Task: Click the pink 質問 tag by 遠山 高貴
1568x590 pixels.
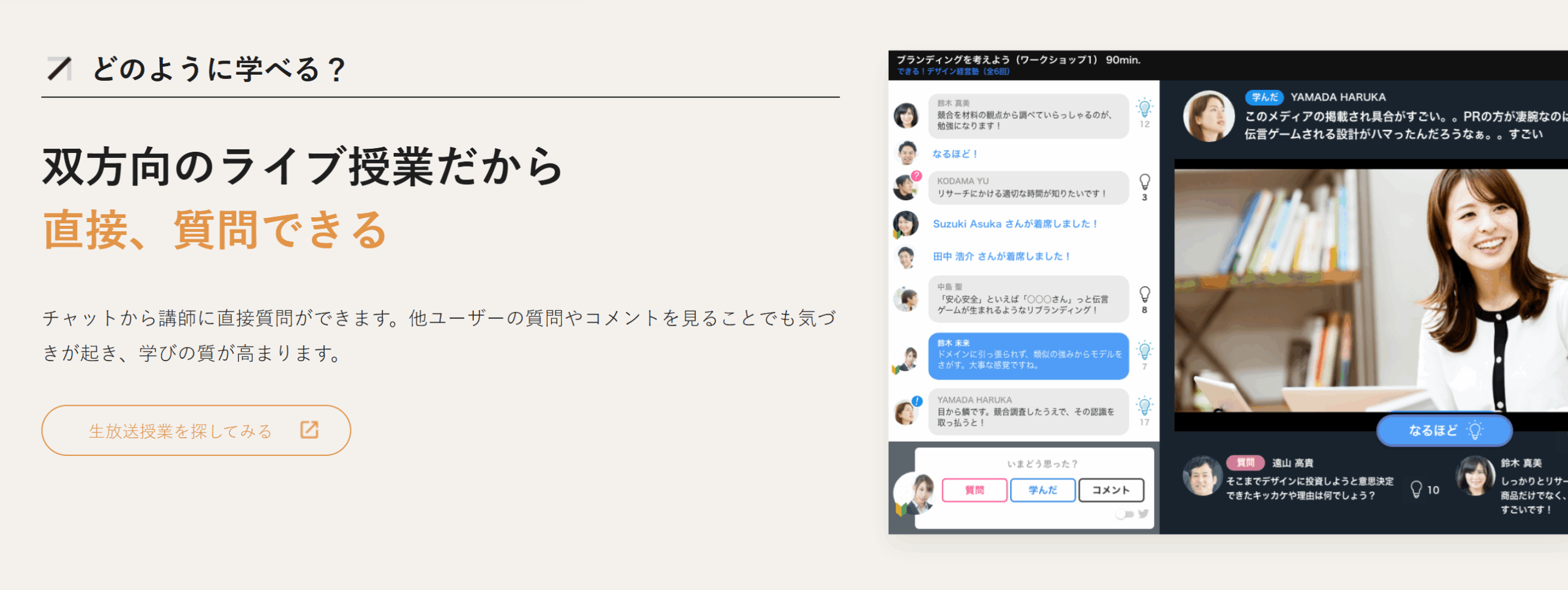Action: click(1245, 463)
